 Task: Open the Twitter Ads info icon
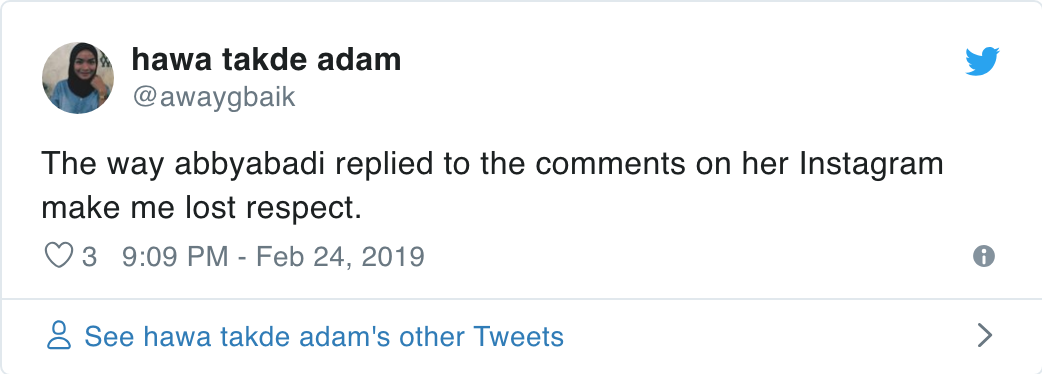(x=984, y=256)
